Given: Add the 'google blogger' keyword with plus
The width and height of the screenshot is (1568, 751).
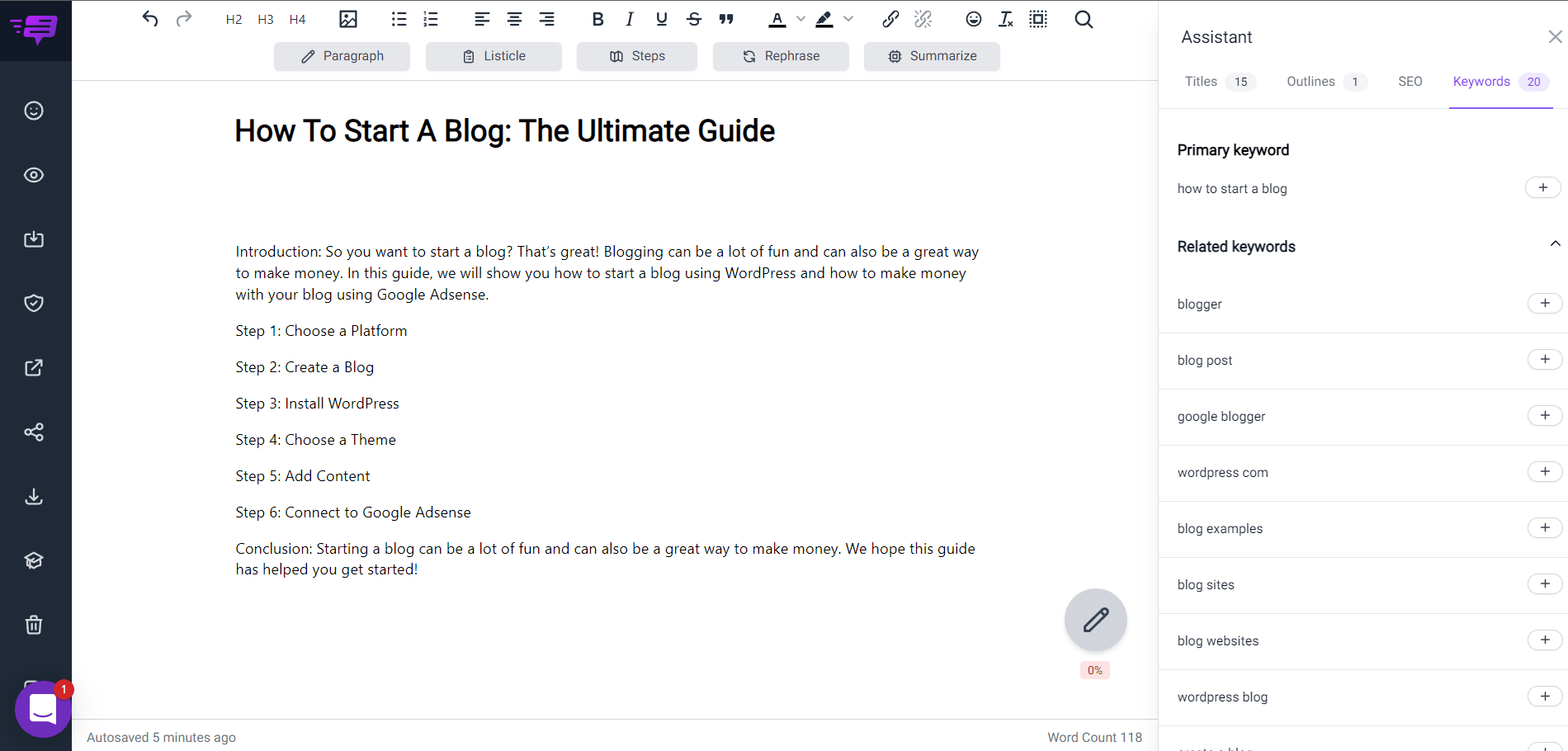Looking at the screenshot, I should click(x=1544, y=415).
